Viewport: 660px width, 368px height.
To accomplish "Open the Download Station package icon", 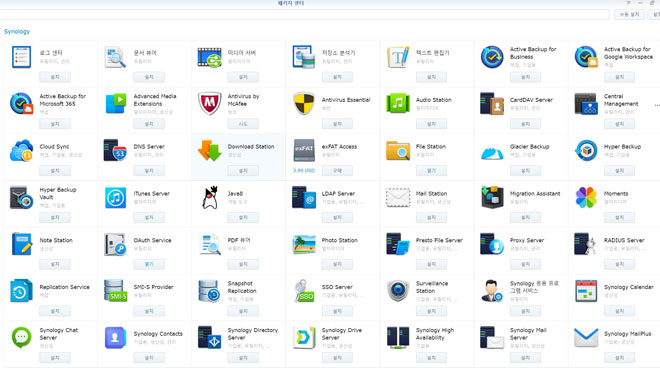I will pos(209,150).
